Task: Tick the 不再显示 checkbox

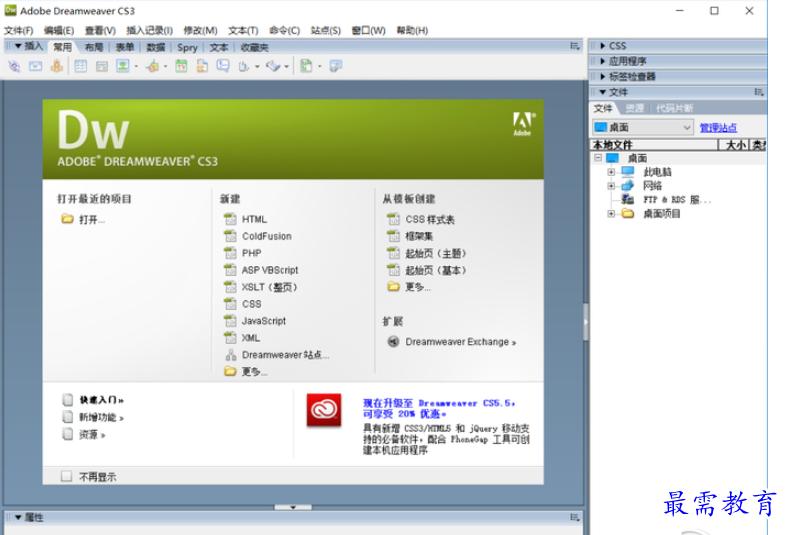Action: point(67,476)
